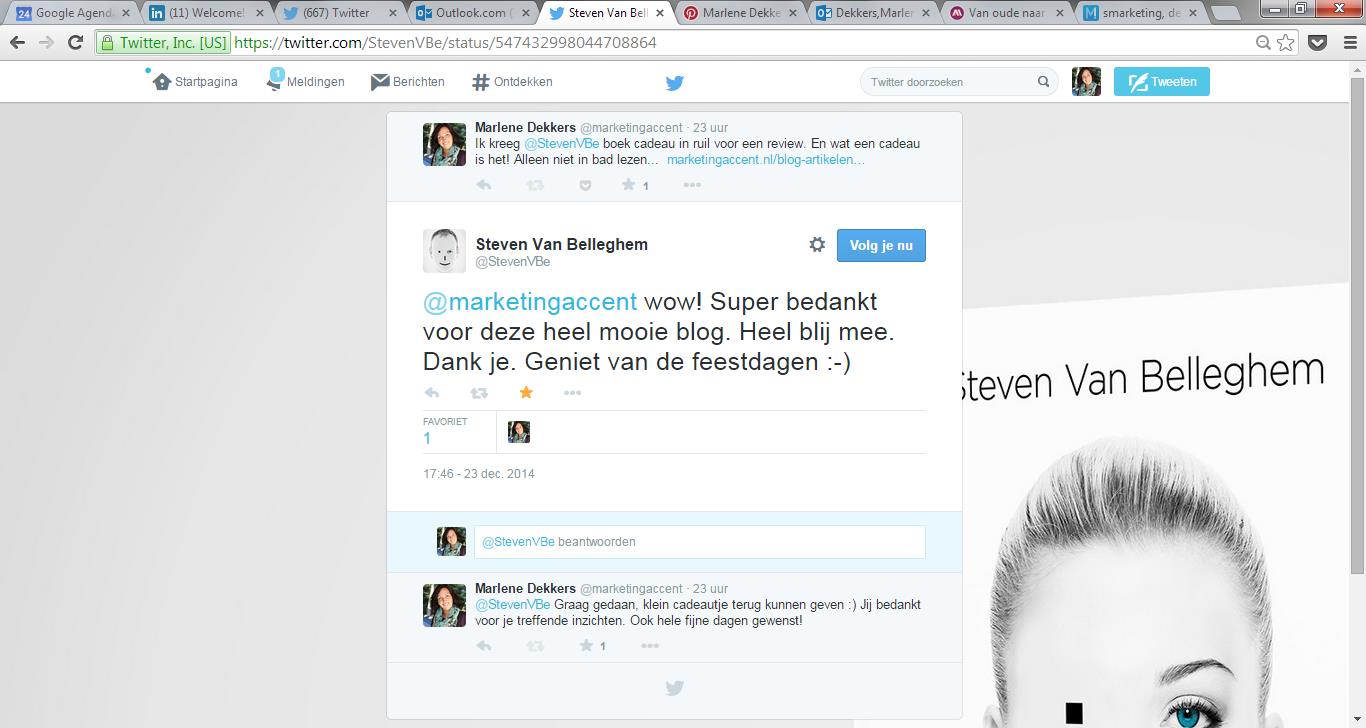
Task: Reload the page with the refresh icon
Action: (75, 43)
